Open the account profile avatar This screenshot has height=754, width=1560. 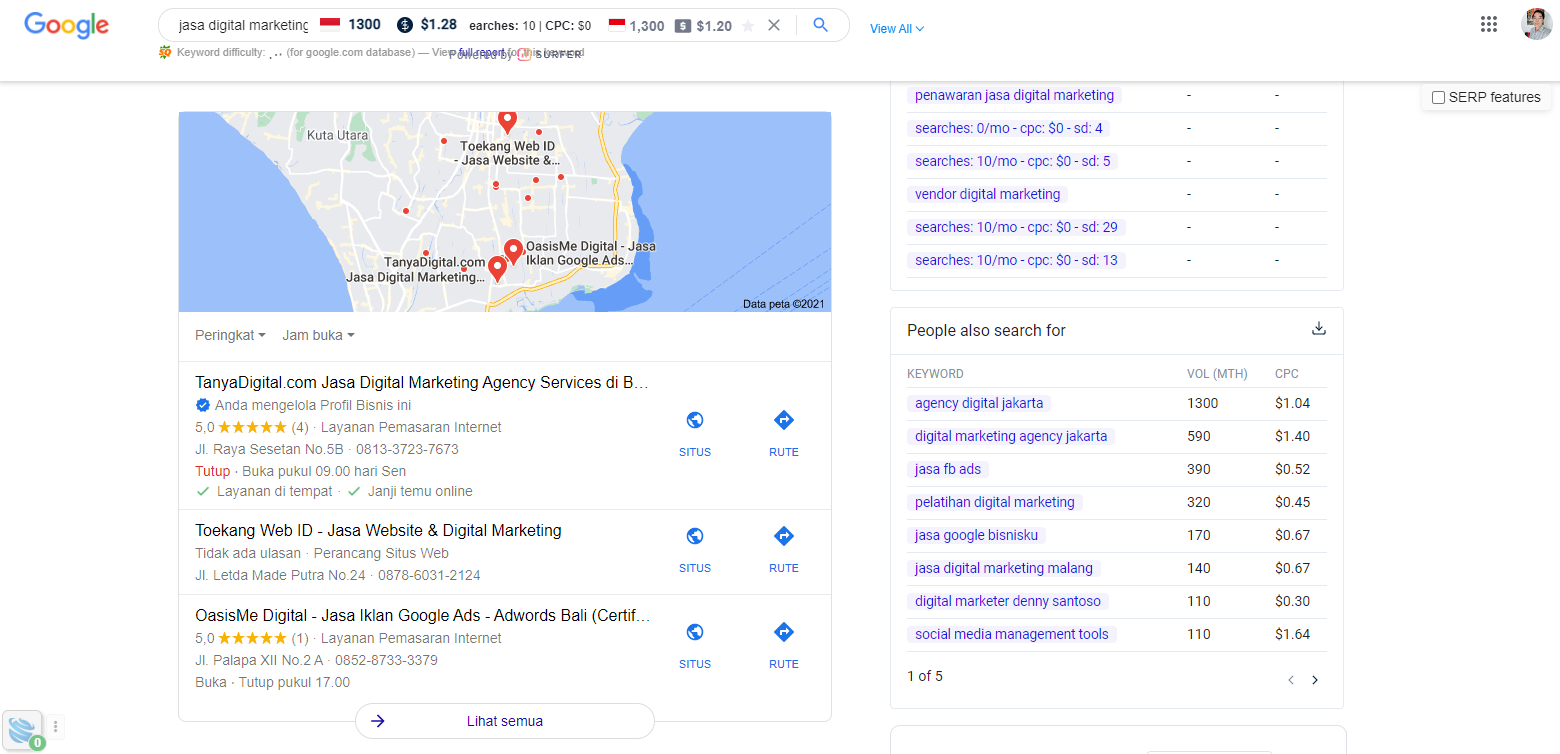click(1537, 24)
